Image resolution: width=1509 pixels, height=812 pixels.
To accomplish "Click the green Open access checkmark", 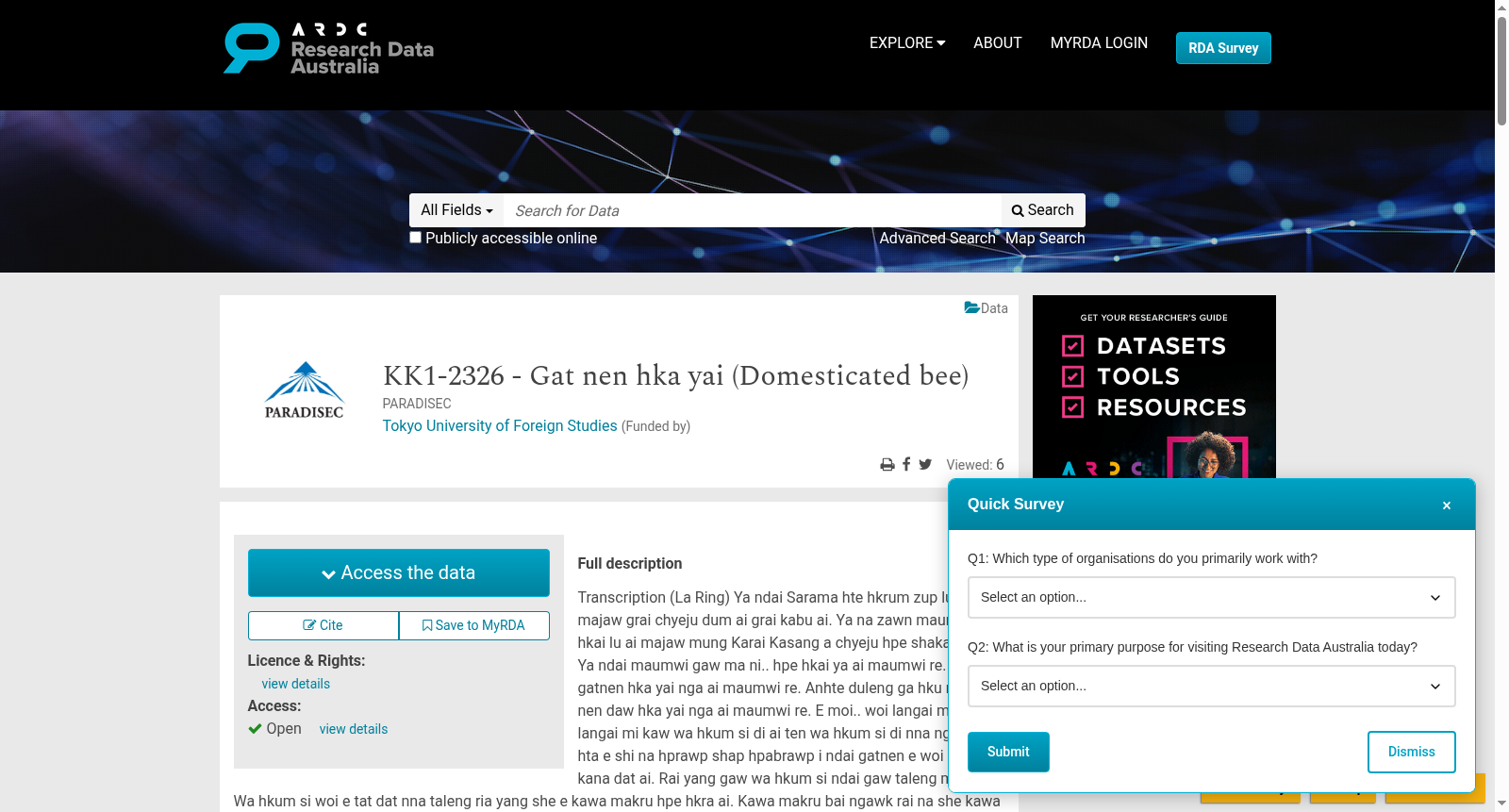I will click(255, 728).
